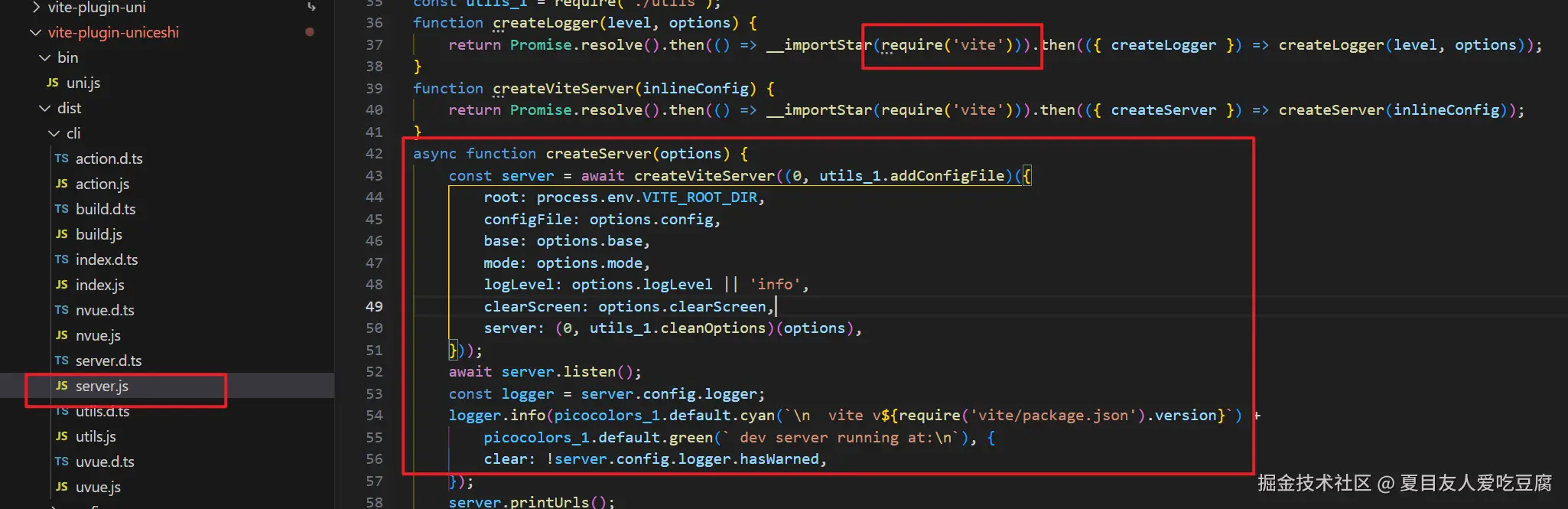Click JS icon of index.js
The image size is (1568, 509).
(62, 285)
